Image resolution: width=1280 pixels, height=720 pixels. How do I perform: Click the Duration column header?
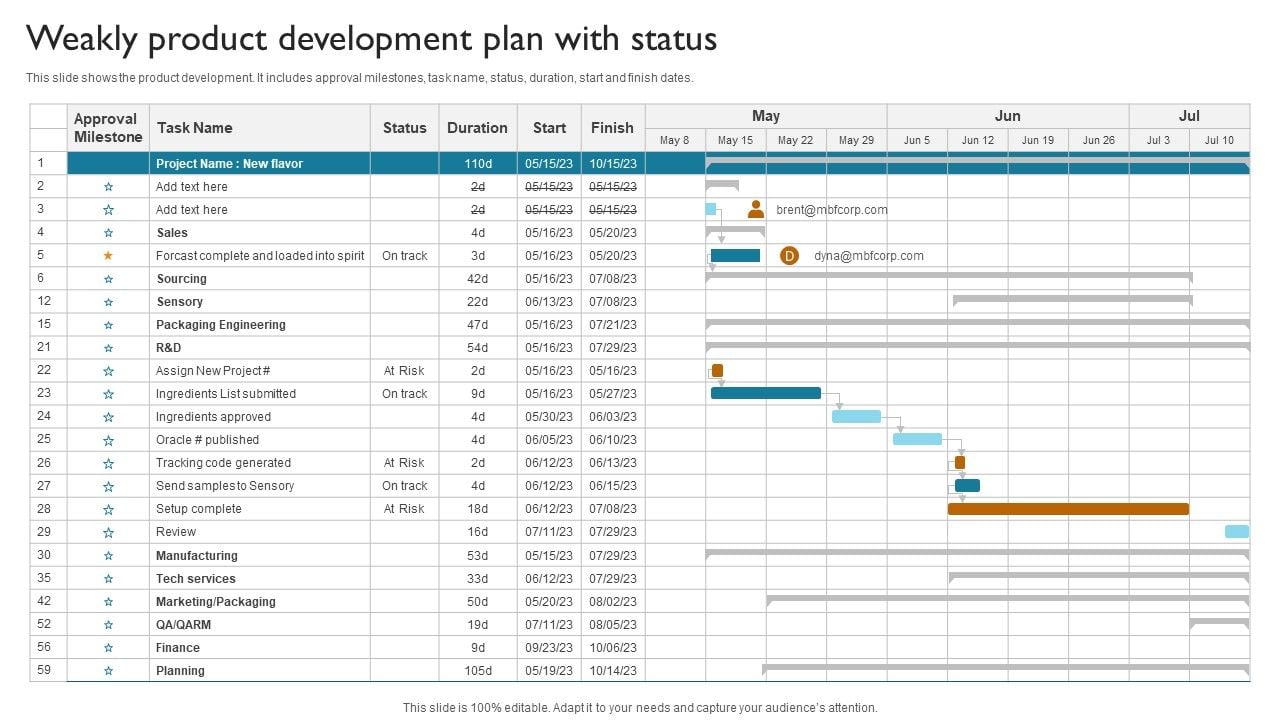(x=477, y=128)
